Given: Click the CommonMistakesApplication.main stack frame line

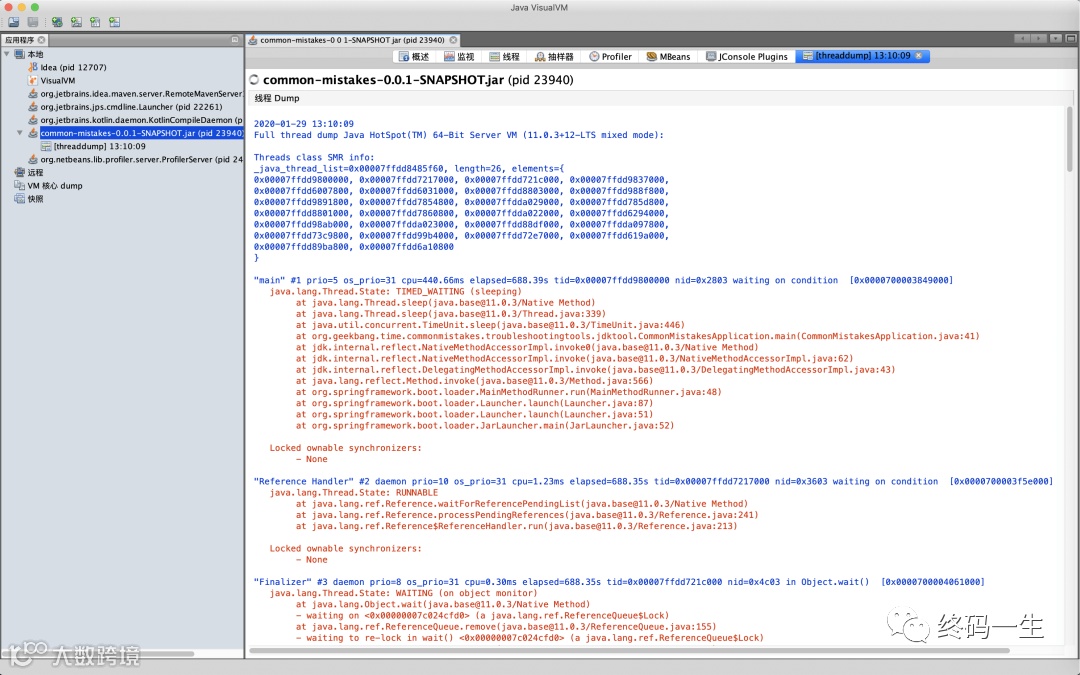Looking at the screenshot, I should 638,336.
